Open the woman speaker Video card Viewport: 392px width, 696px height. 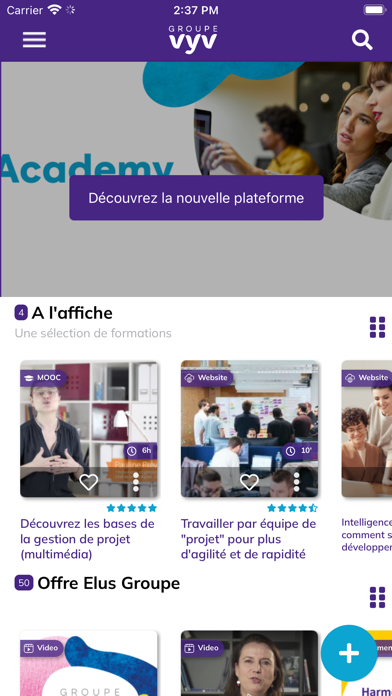(x=249, y=663)
